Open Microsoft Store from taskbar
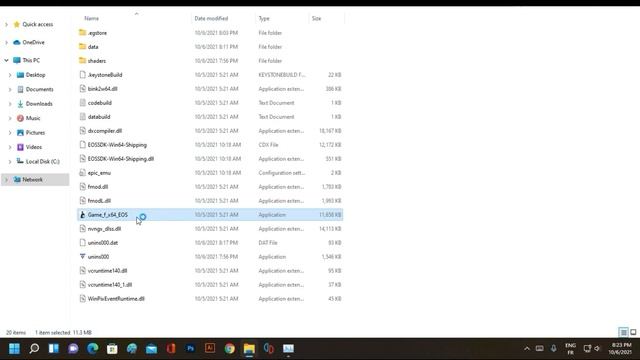This screenshot has height=360, width=640. pos(112,348)
